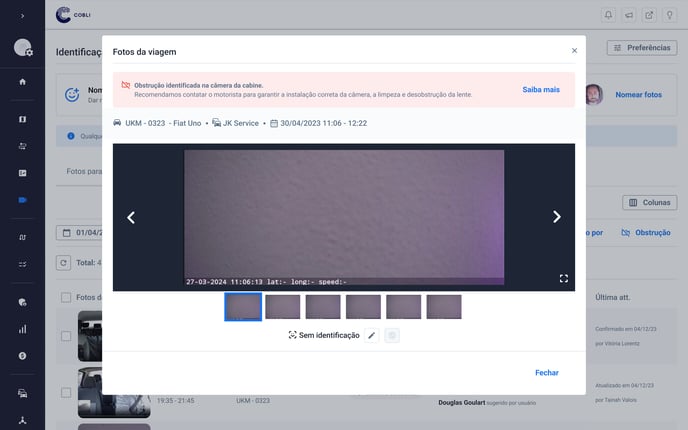Click the trip date 30/04/2023 11:06 - 12:22
The height and width of the screenshot is (430, 688).
click(323, 123)
